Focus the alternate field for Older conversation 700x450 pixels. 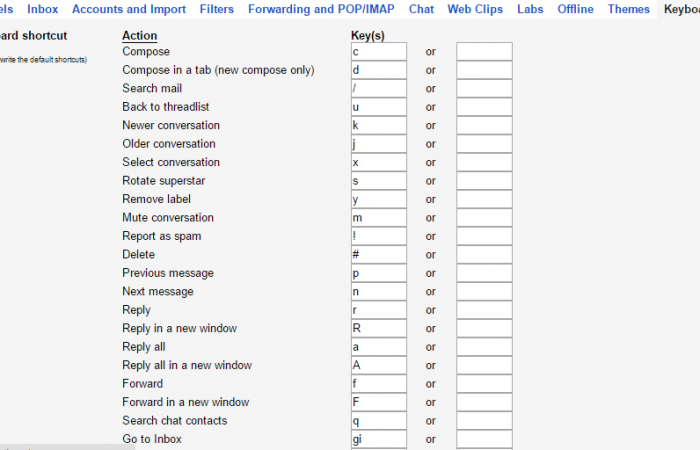point(484,143)
